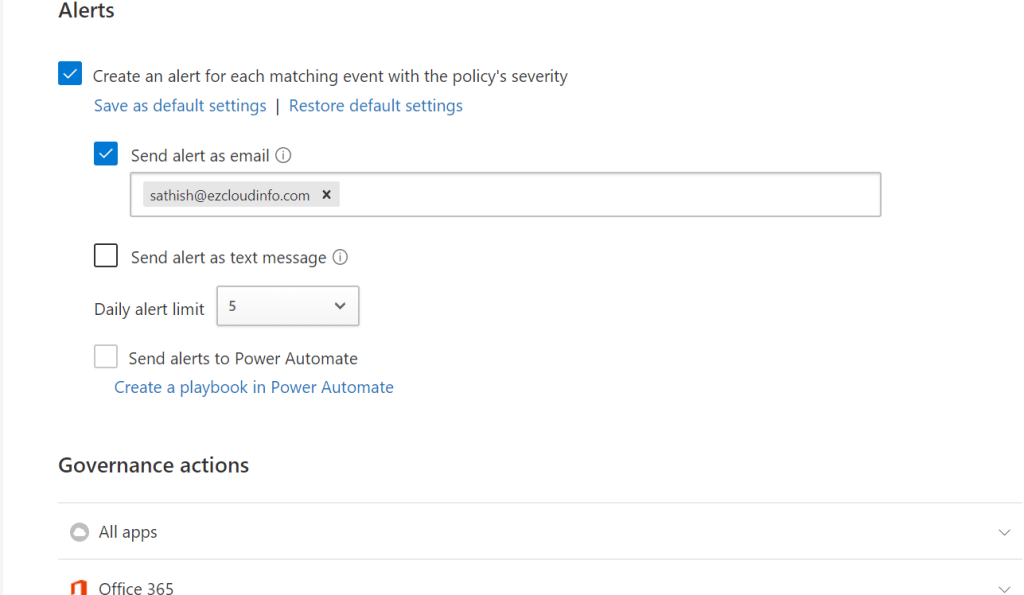Open the Daily alert limit dropdown
The width and height of the screenshot is (1024, 595).
287,306
